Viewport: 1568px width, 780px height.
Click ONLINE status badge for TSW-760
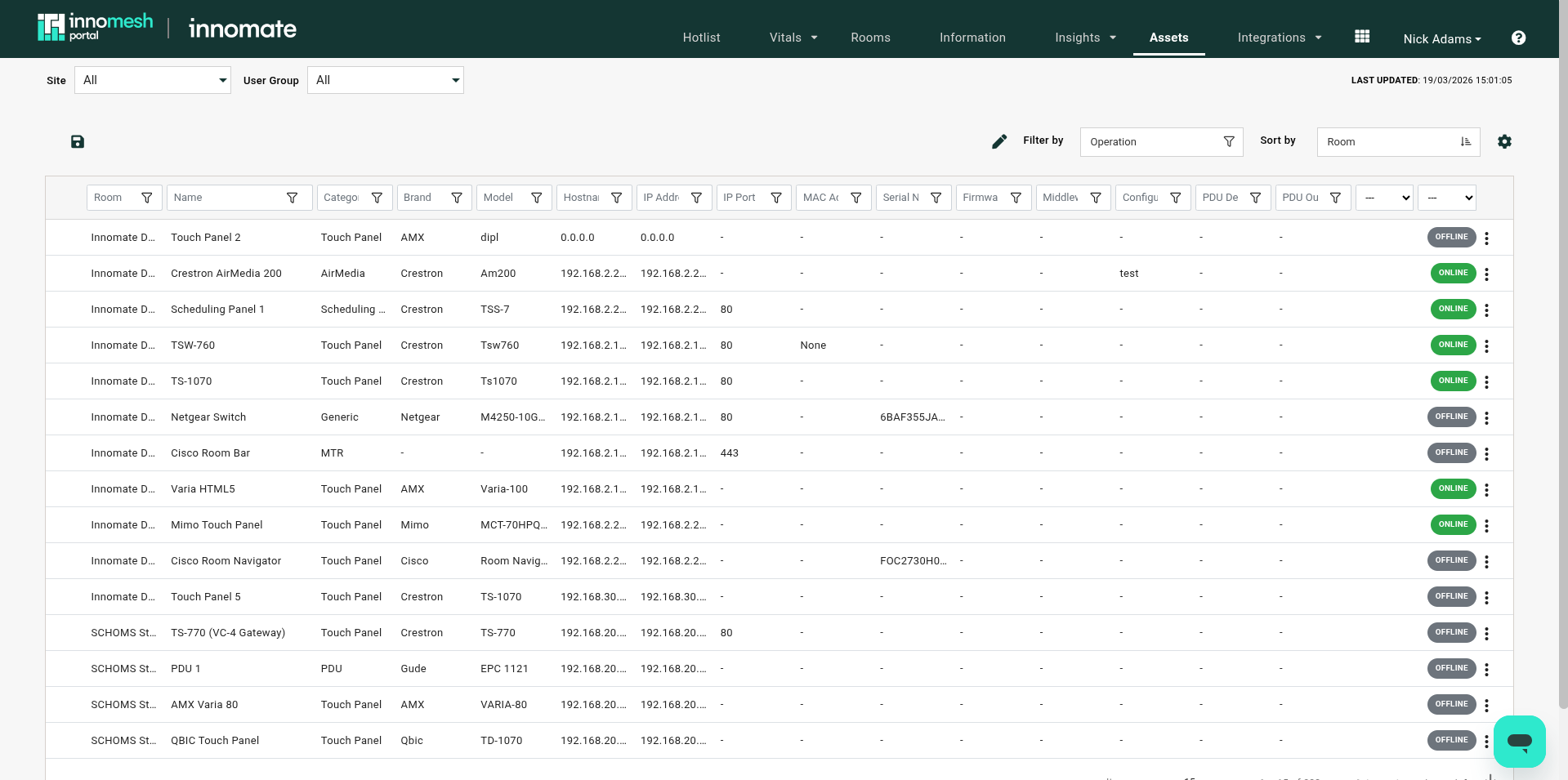pyautogui.click(x=1453, y=345)
